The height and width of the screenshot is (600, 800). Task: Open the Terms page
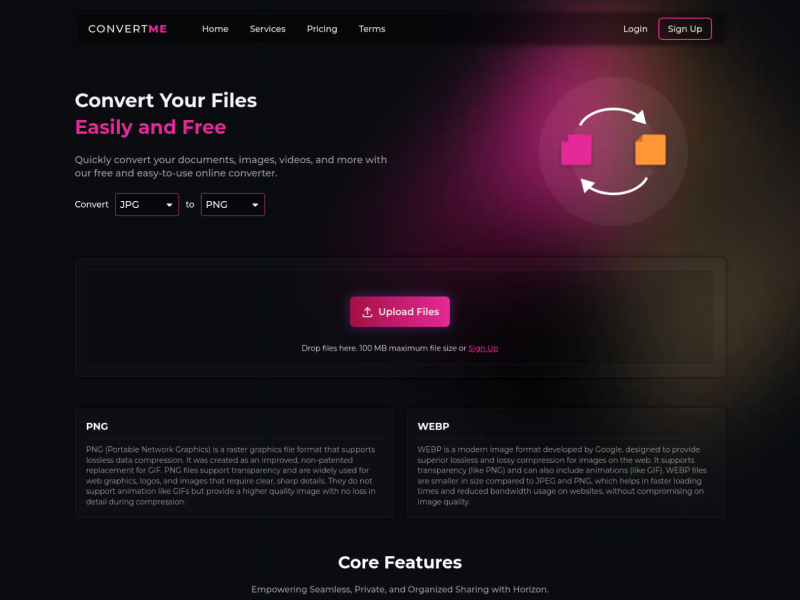pyautogui.click(x=372, y=29)
